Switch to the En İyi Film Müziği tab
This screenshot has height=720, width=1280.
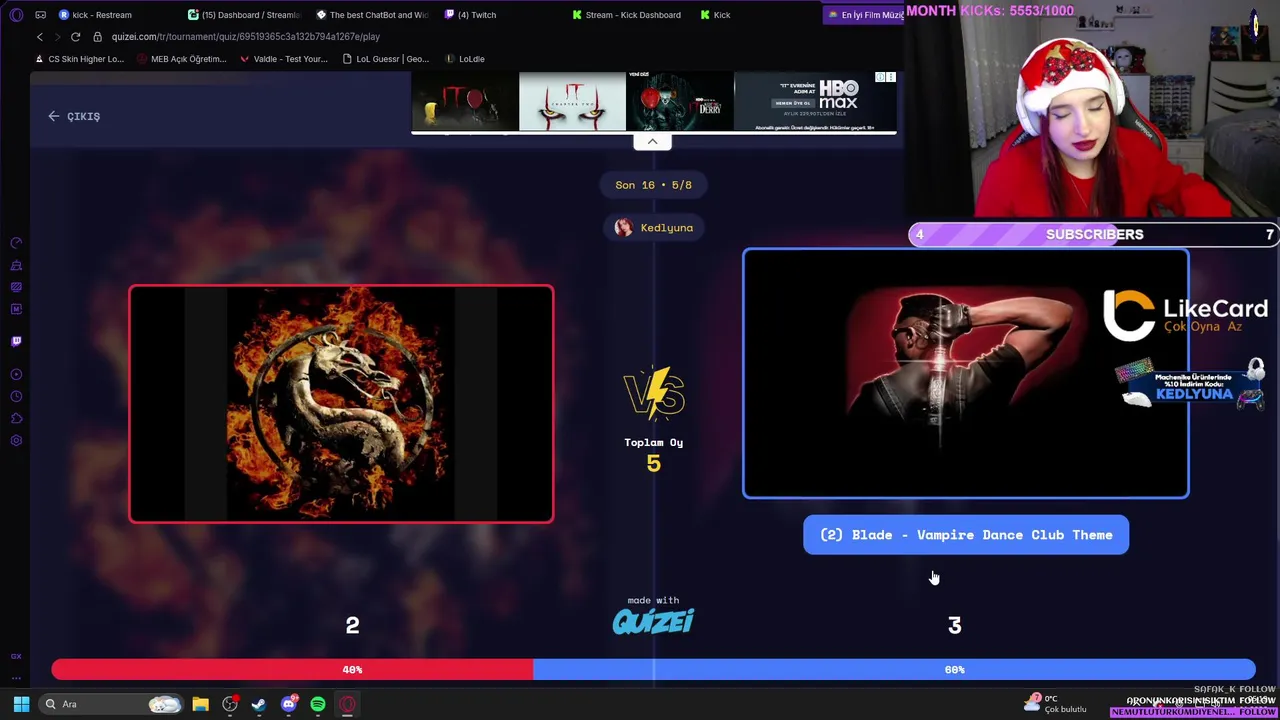pyautogui.click(x=864, y=15)
